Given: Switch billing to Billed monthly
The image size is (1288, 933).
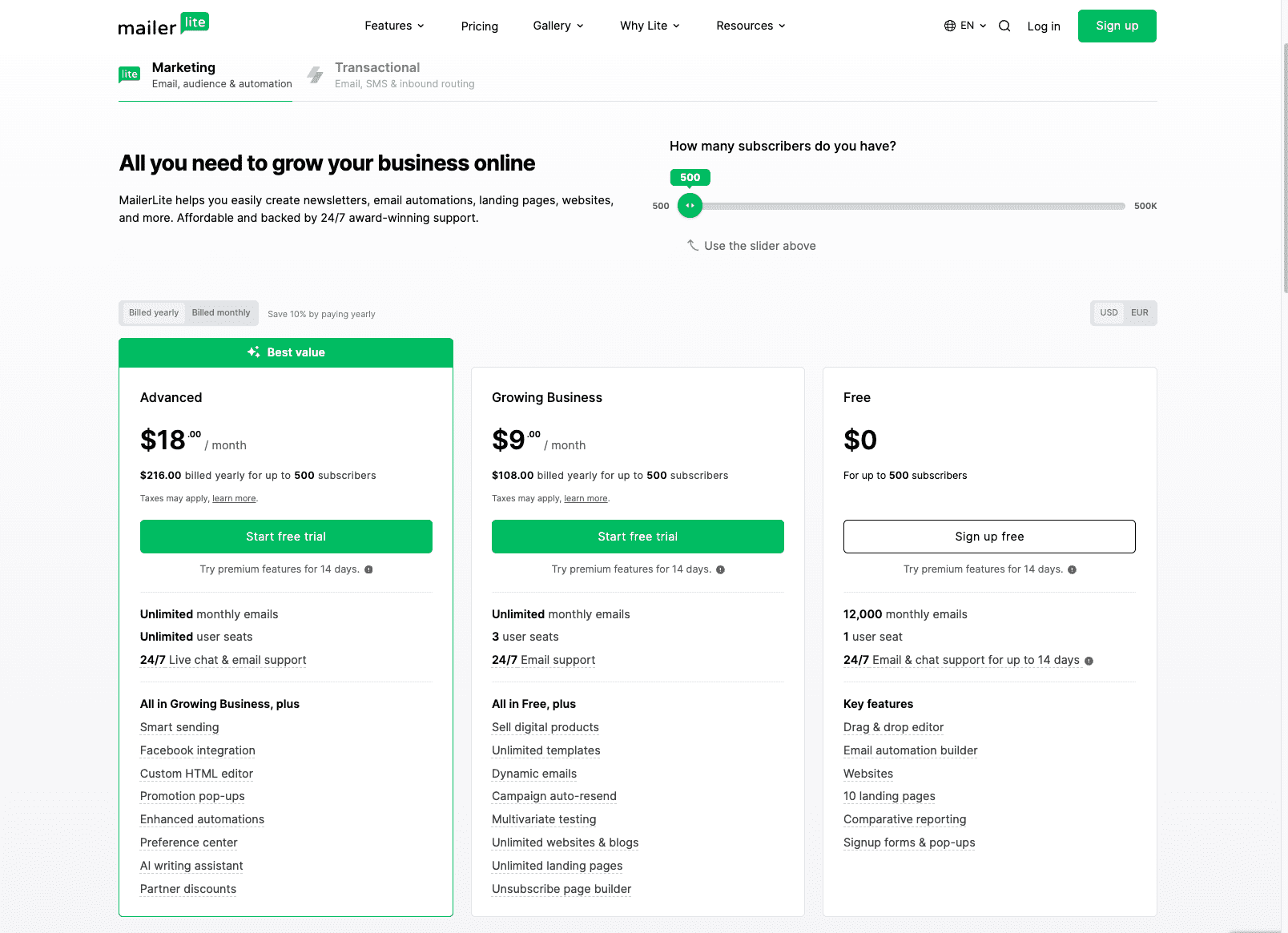Looking at the screenshot, I should click(221, 313).
